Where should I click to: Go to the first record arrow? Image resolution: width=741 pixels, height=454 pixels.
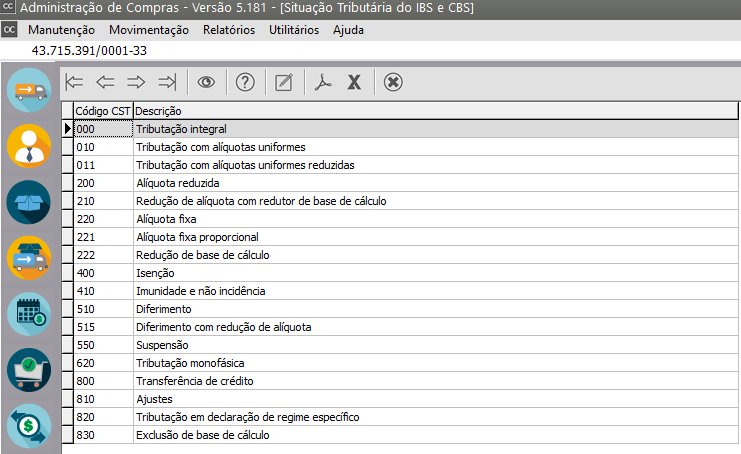tap(74, 82)
